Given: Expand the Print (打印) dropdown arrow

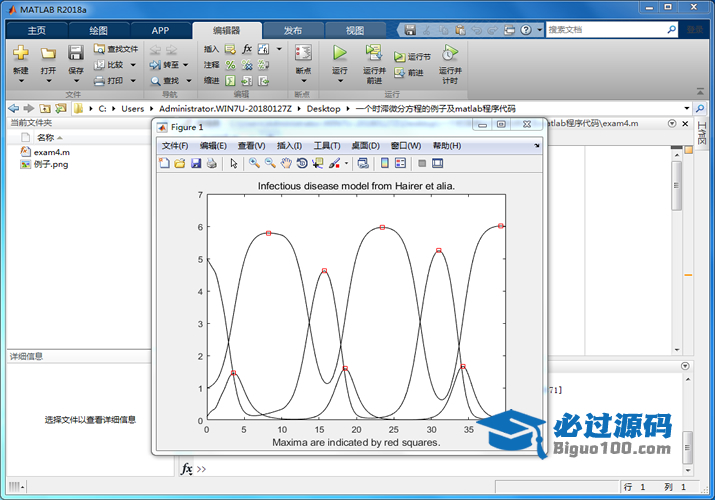Looking at the screenshot, I should (133, 81).
